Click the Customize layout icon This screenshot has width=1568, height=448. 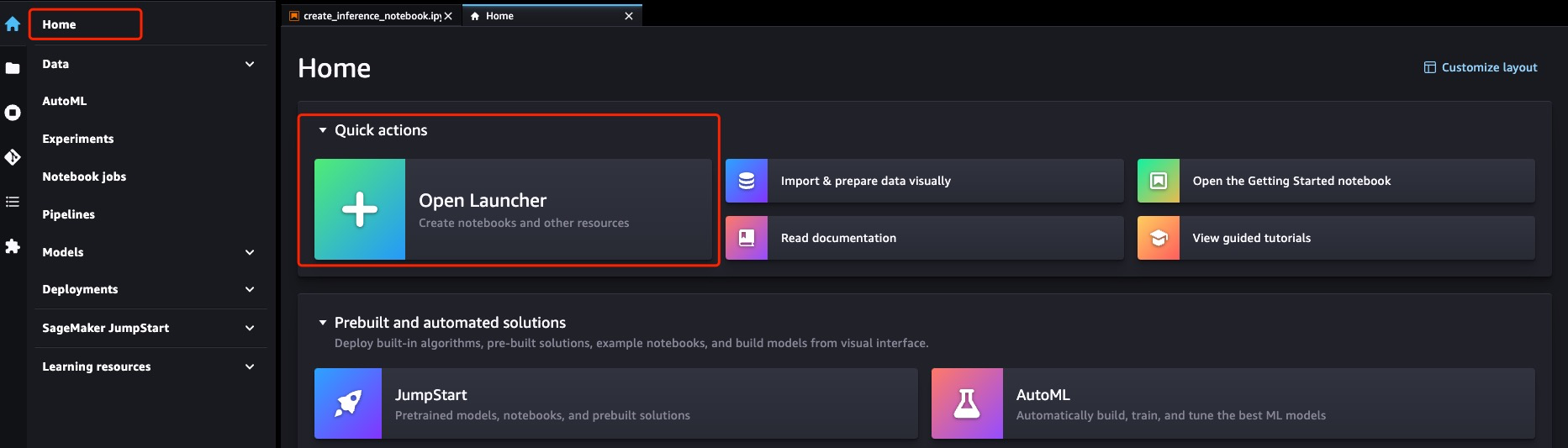pyautogui.click(x=1429, y=67)
